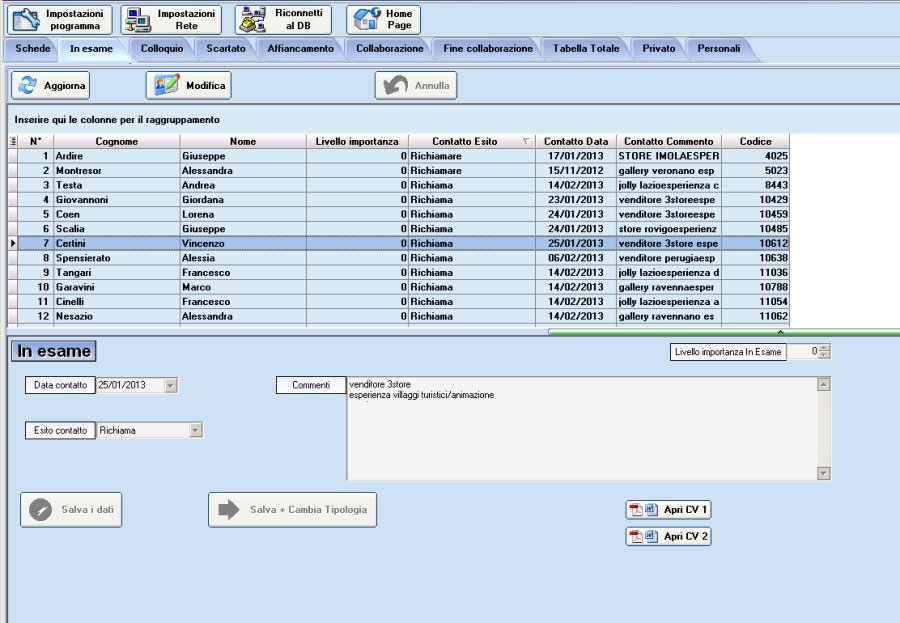Viewport: 900px width, 623px height.
Task: Open Impostazioni programma settings icon
Action: pyautogui.click(x=26, y=20)
